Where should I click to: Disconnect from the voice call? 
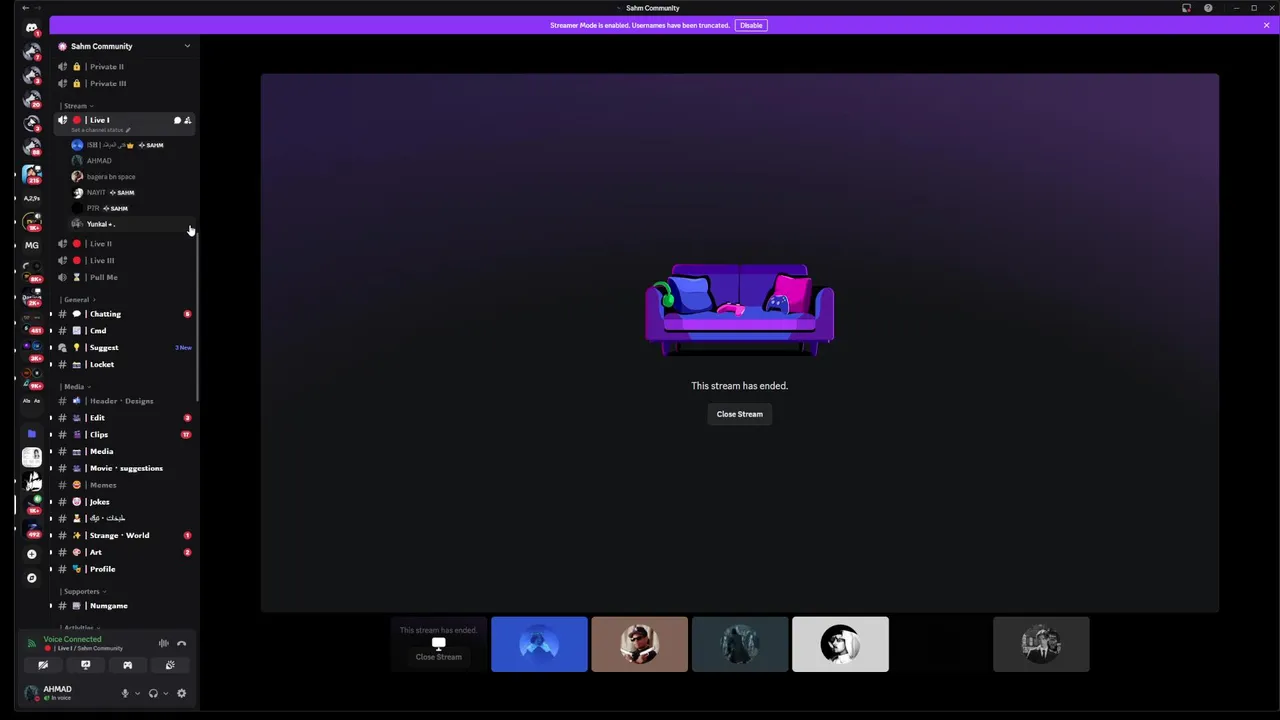pos(181,643)
